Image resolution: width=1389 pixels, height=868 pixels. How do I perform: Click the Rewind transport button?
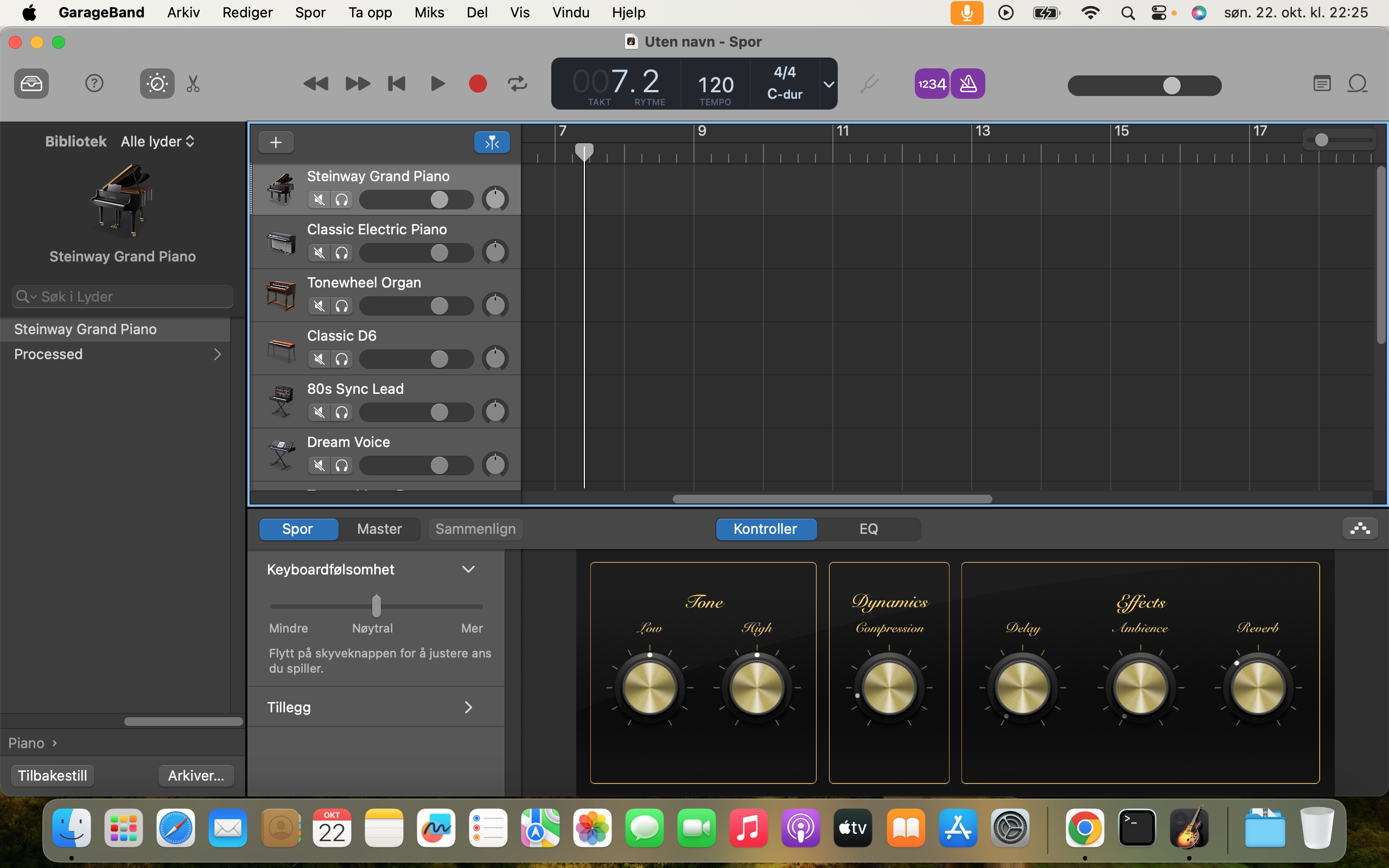(315, 84)
